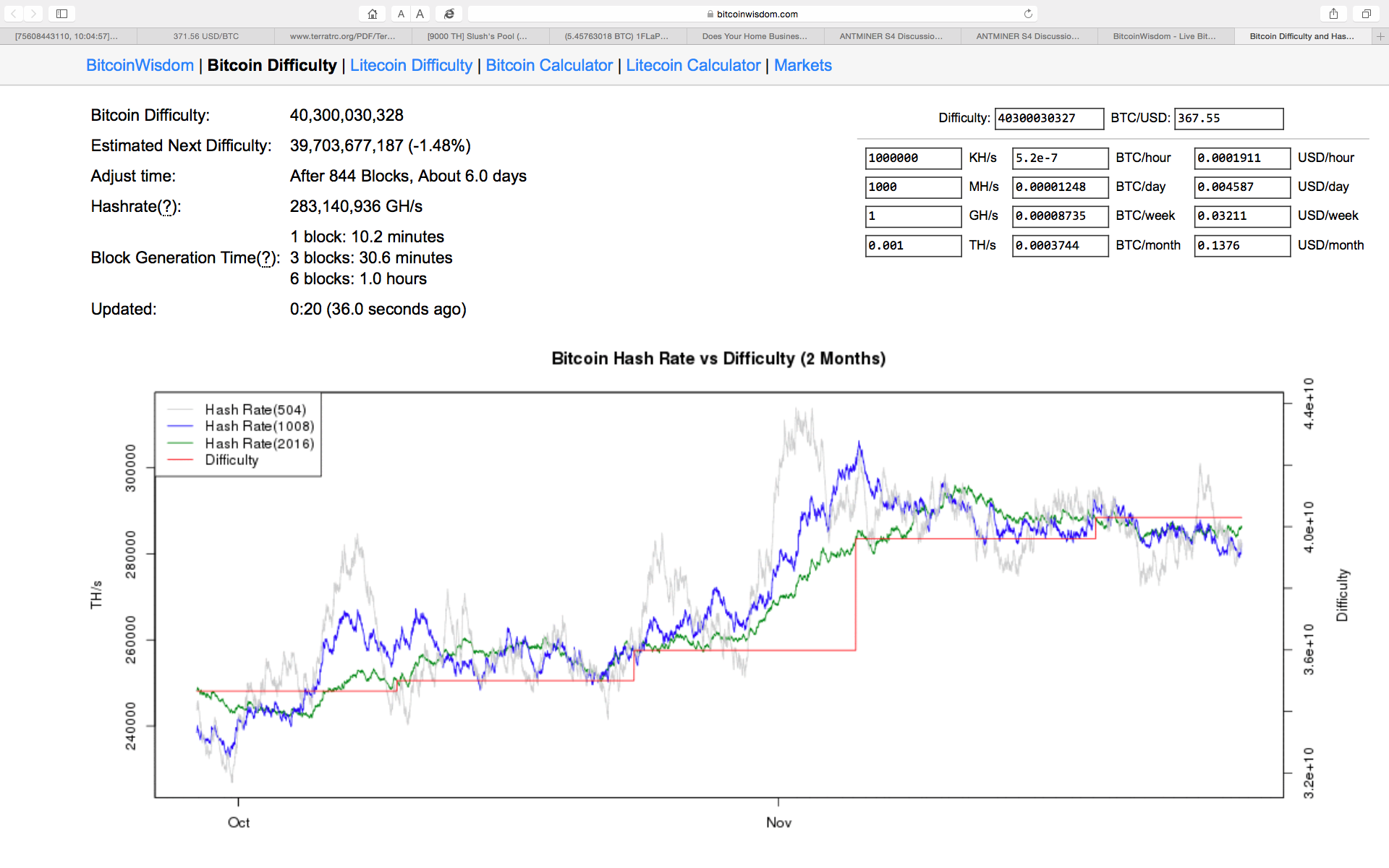The width and height of the screenshot is (1389, 868).
Task: Add new tab with plus icon
Action: point(1380,36)
